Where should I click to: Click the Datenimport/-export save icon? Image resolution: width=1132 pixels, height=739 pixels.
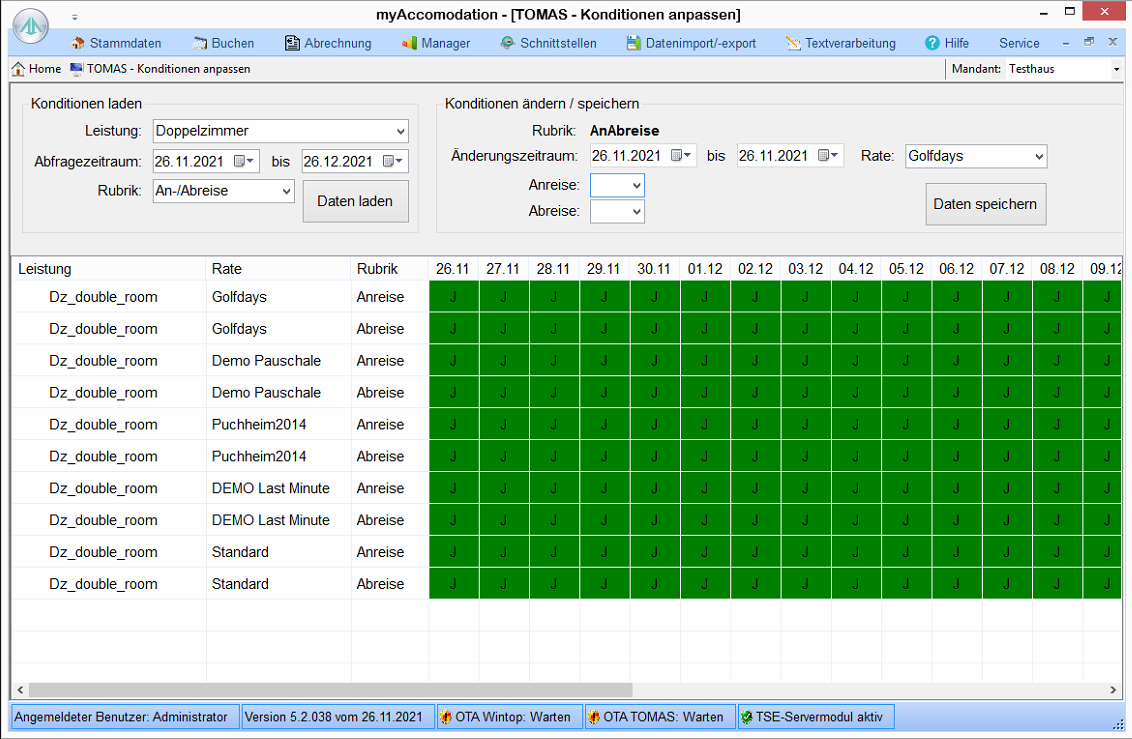click(x=633, y=43)
